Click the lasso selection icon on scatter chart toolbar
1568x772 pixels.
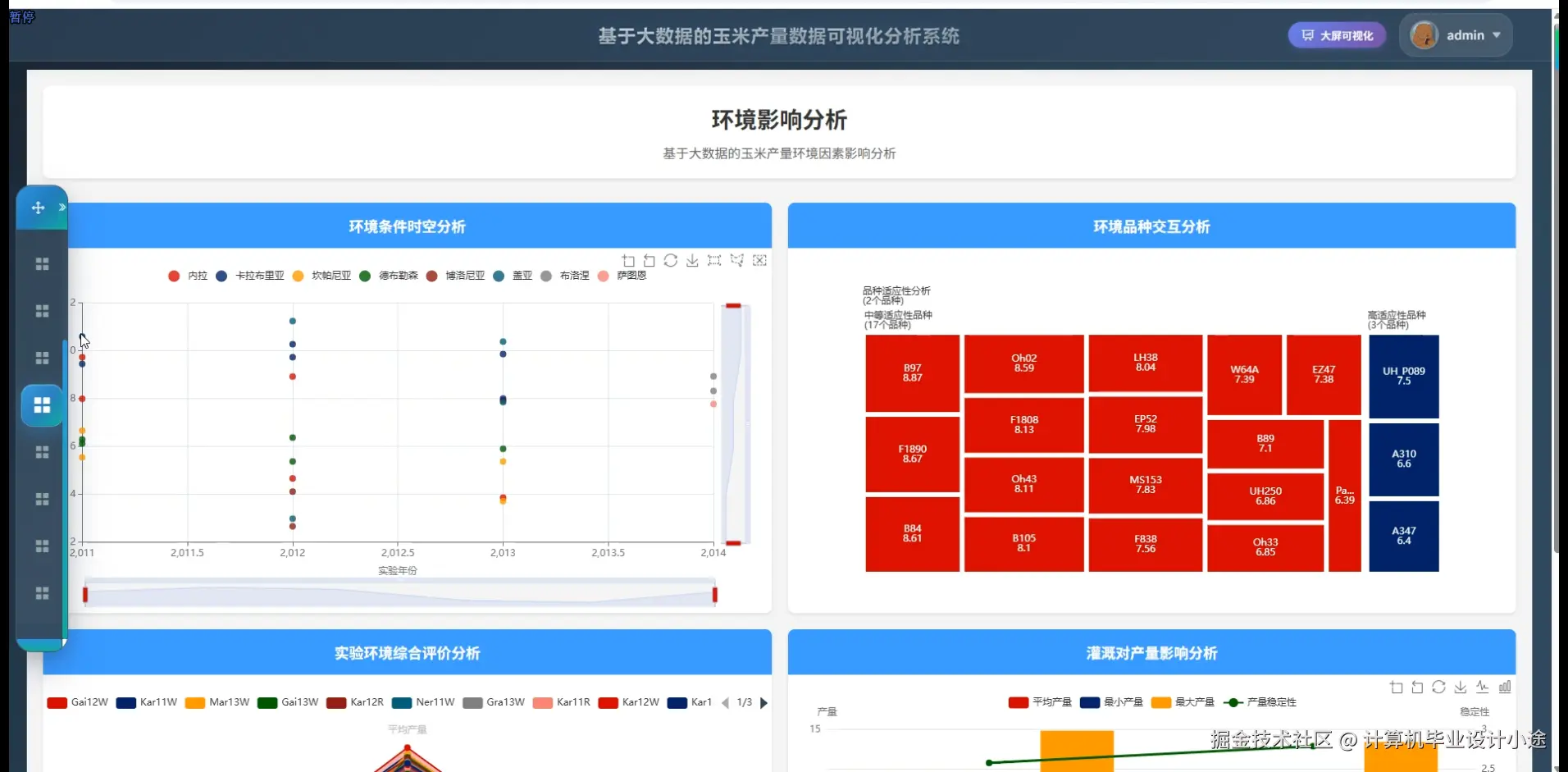pos(736,260)
